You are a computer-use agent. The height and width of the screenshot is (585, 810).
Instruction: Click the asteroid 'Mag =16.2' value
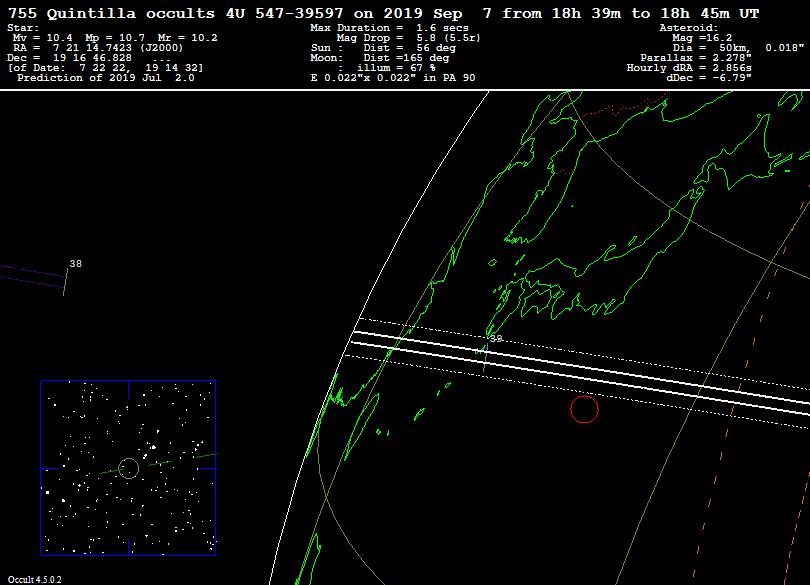pos(702,38)
